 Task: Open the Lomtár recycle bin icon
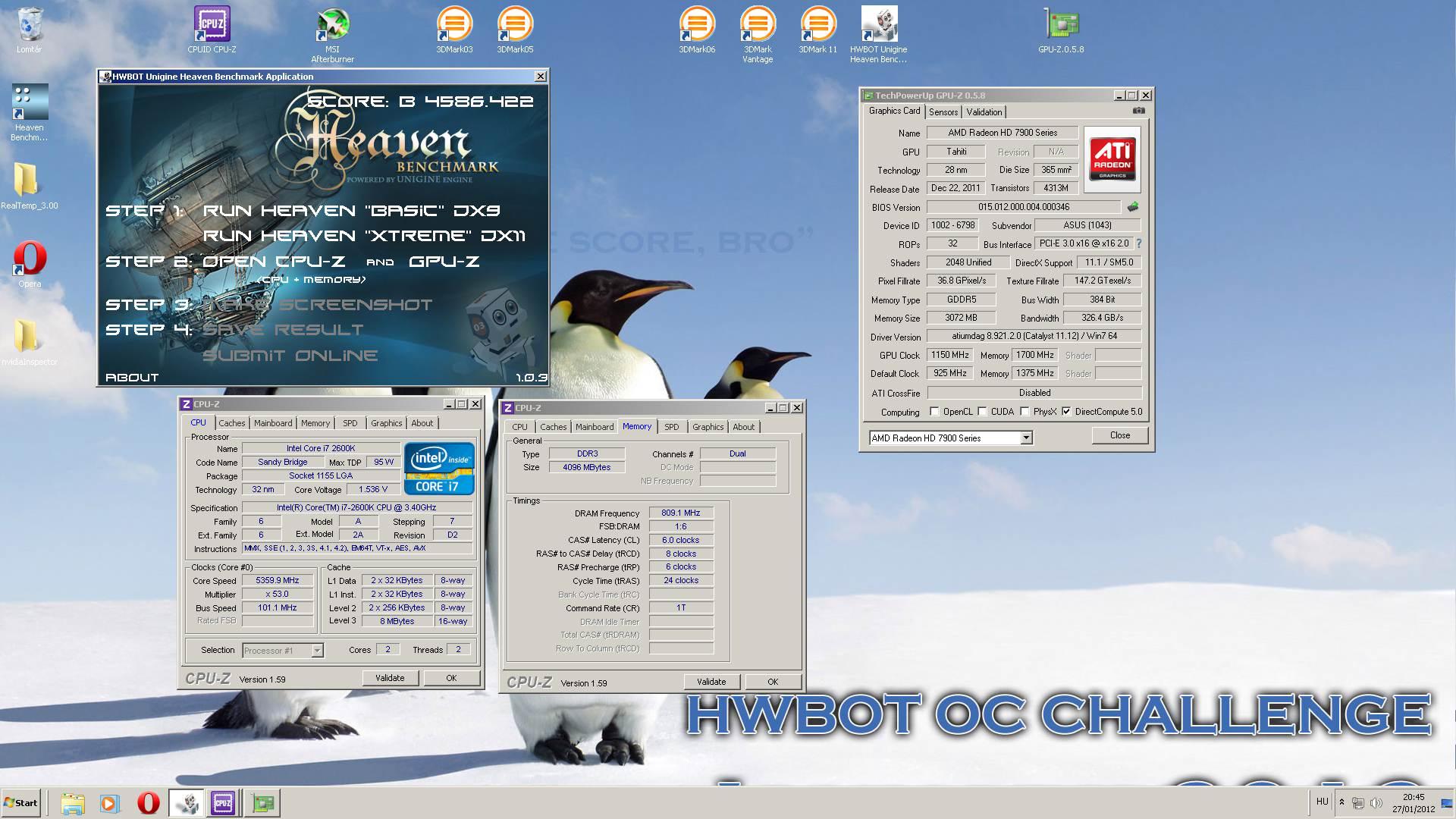click(x=30, y=30)
